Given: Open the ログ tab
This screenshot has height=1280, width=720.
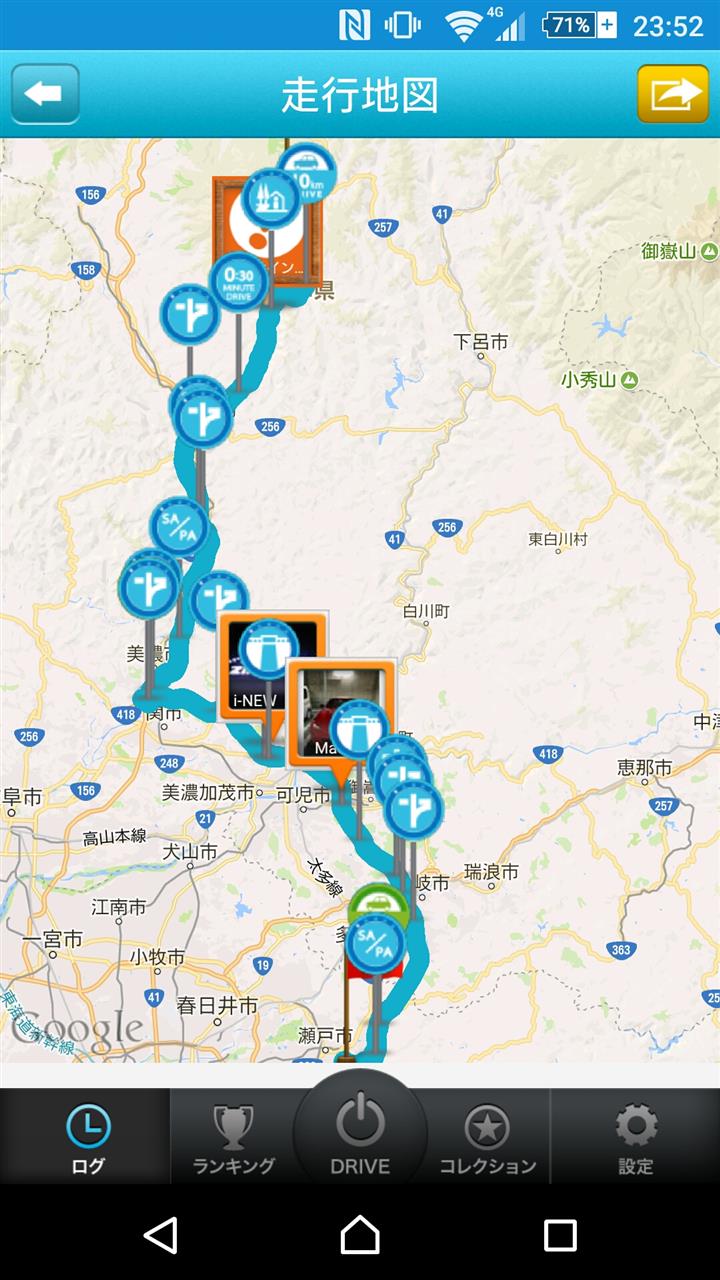Looking at the screenshot, I should [x=88, y=1138].
